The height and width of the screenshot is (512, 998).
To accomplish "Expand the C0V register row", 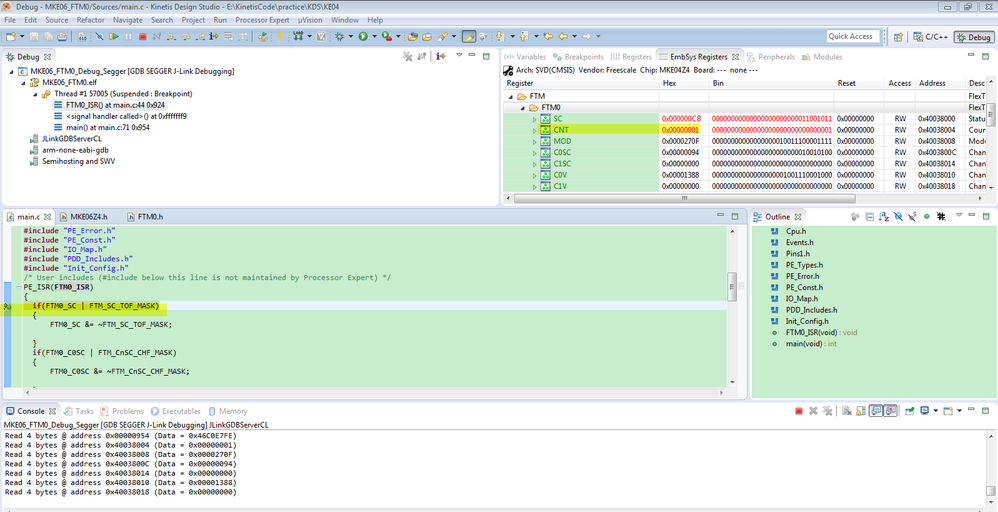I will tap(535, 175).
